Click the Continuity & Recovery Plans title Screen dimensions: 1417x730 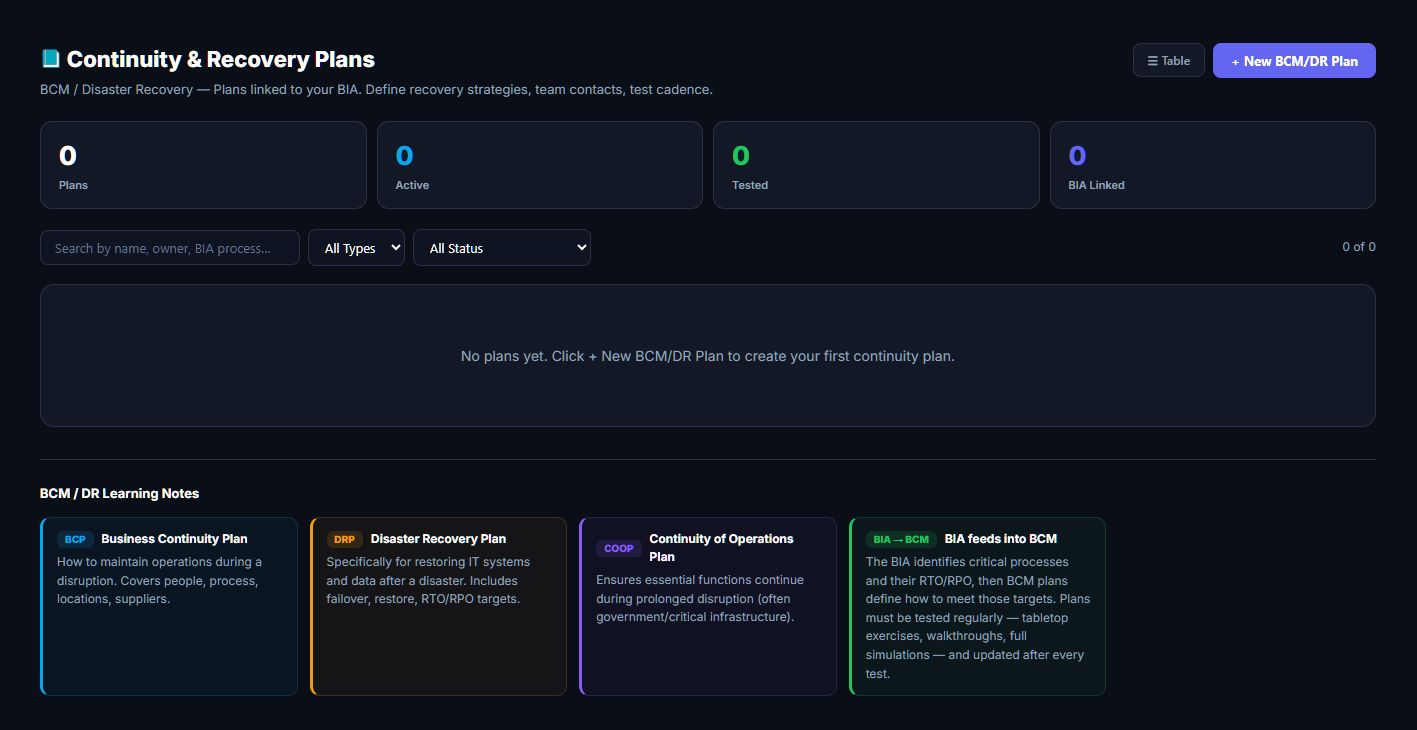pos(221,60)
